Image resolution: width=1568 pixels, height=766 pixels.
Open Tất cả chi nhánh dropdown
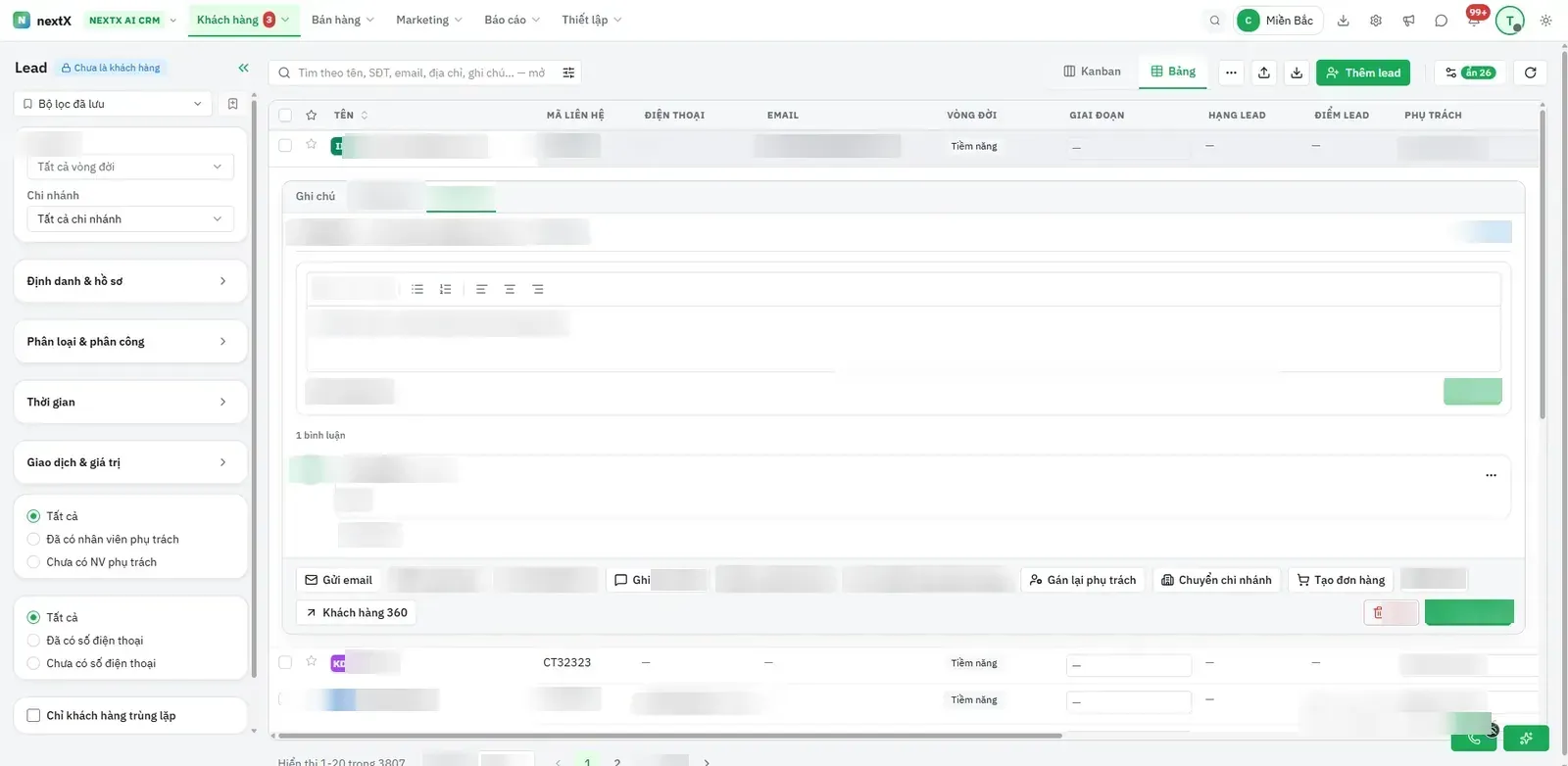pos(130,219)
